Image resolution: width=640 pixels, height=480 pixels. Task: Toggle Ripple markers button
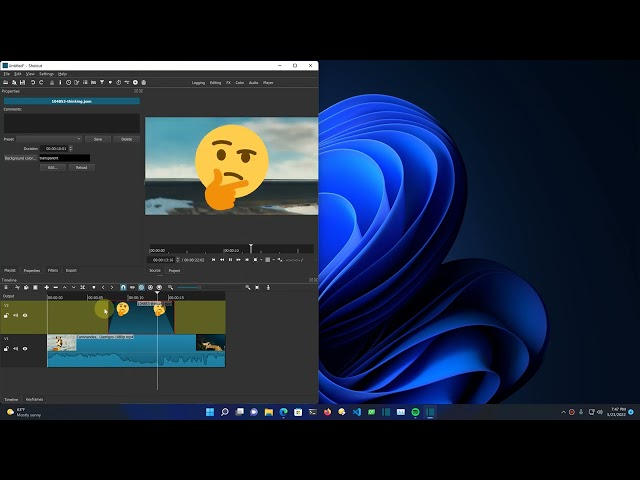[x=159, y=287]
